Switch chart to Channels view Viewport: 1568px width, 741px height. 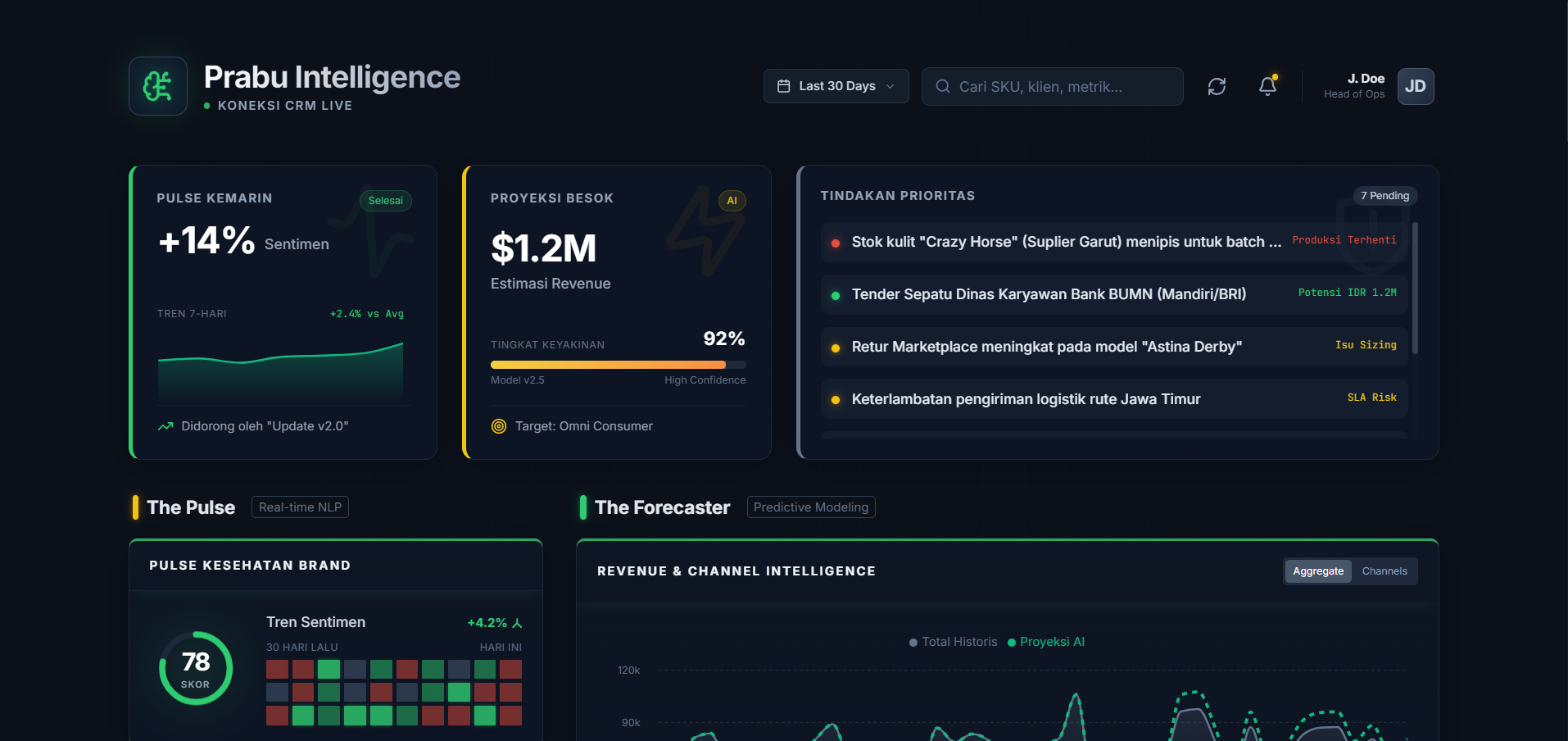point(1384,571)
